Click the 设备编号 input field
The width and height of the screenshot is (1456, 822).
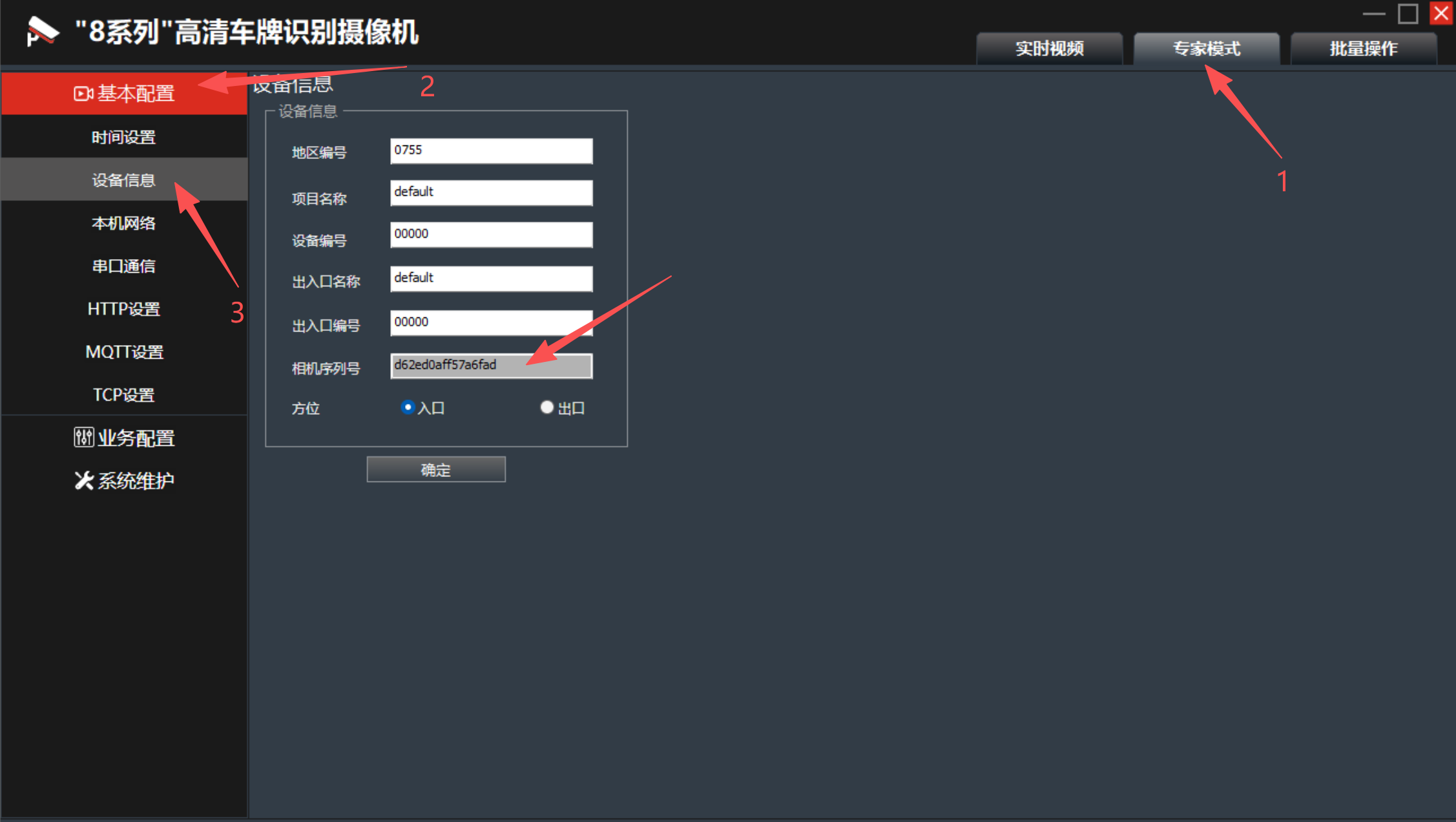(x=491, y=235)
